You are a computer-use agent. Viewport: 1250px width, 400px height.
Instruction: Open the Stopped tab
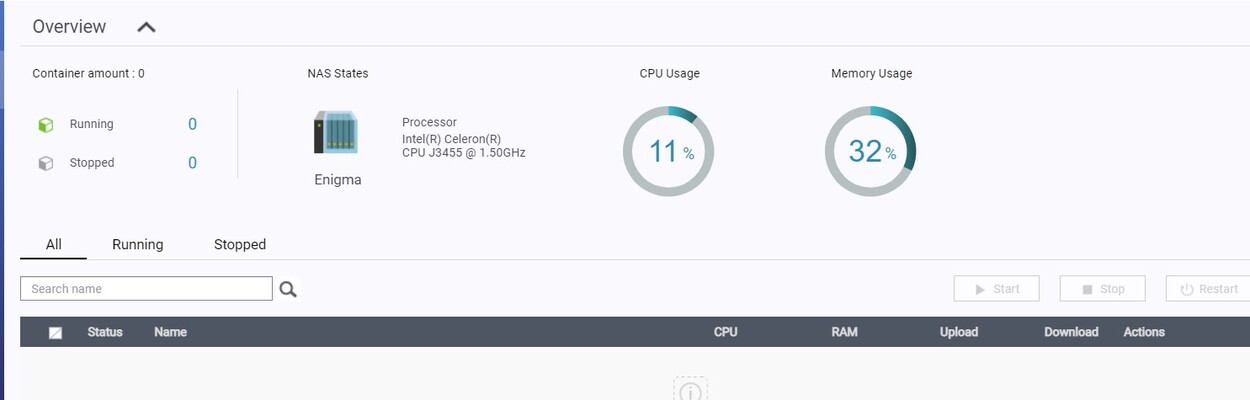[240, 244]
